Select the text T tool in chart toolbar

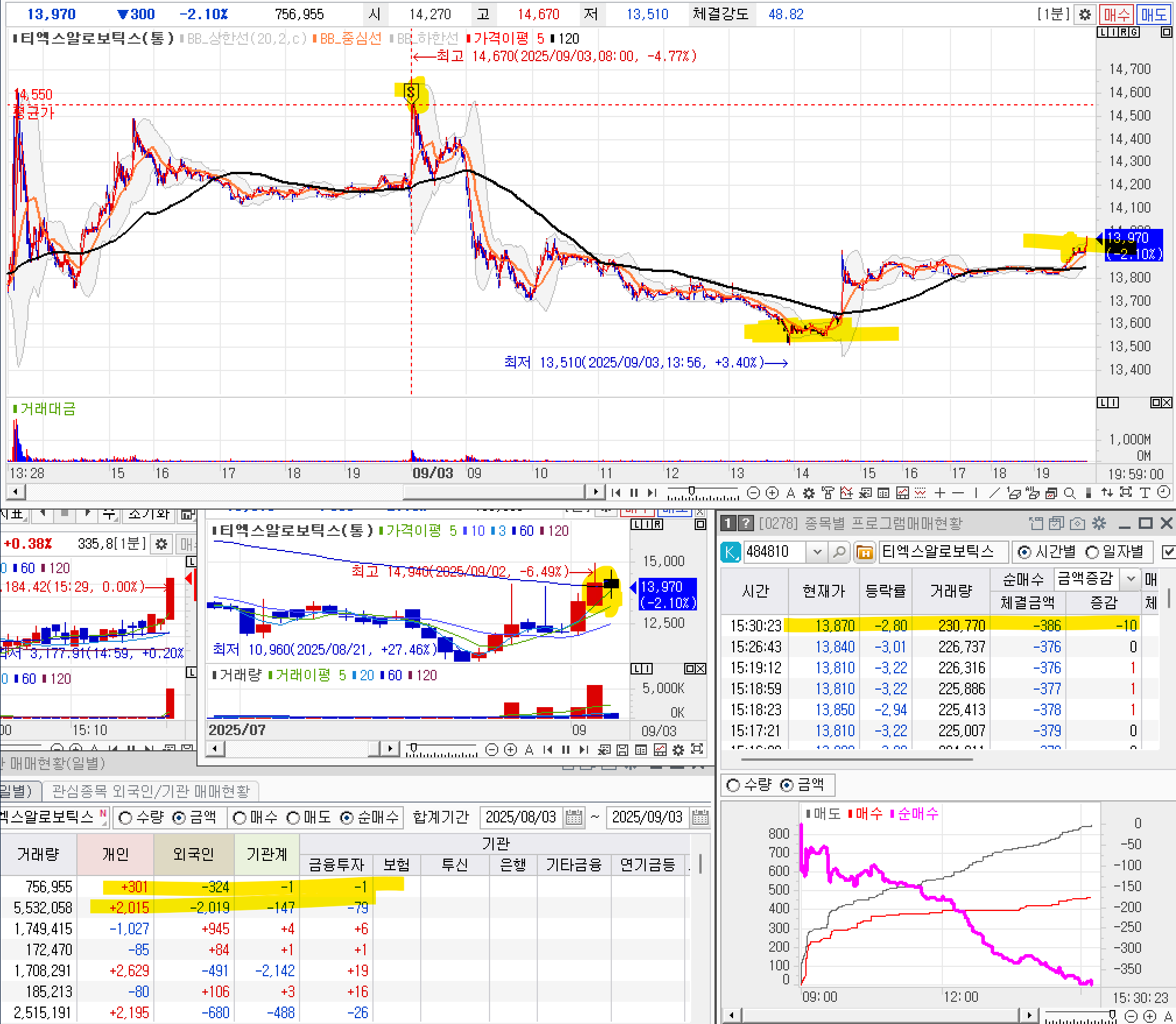[x=1145, y=493]
